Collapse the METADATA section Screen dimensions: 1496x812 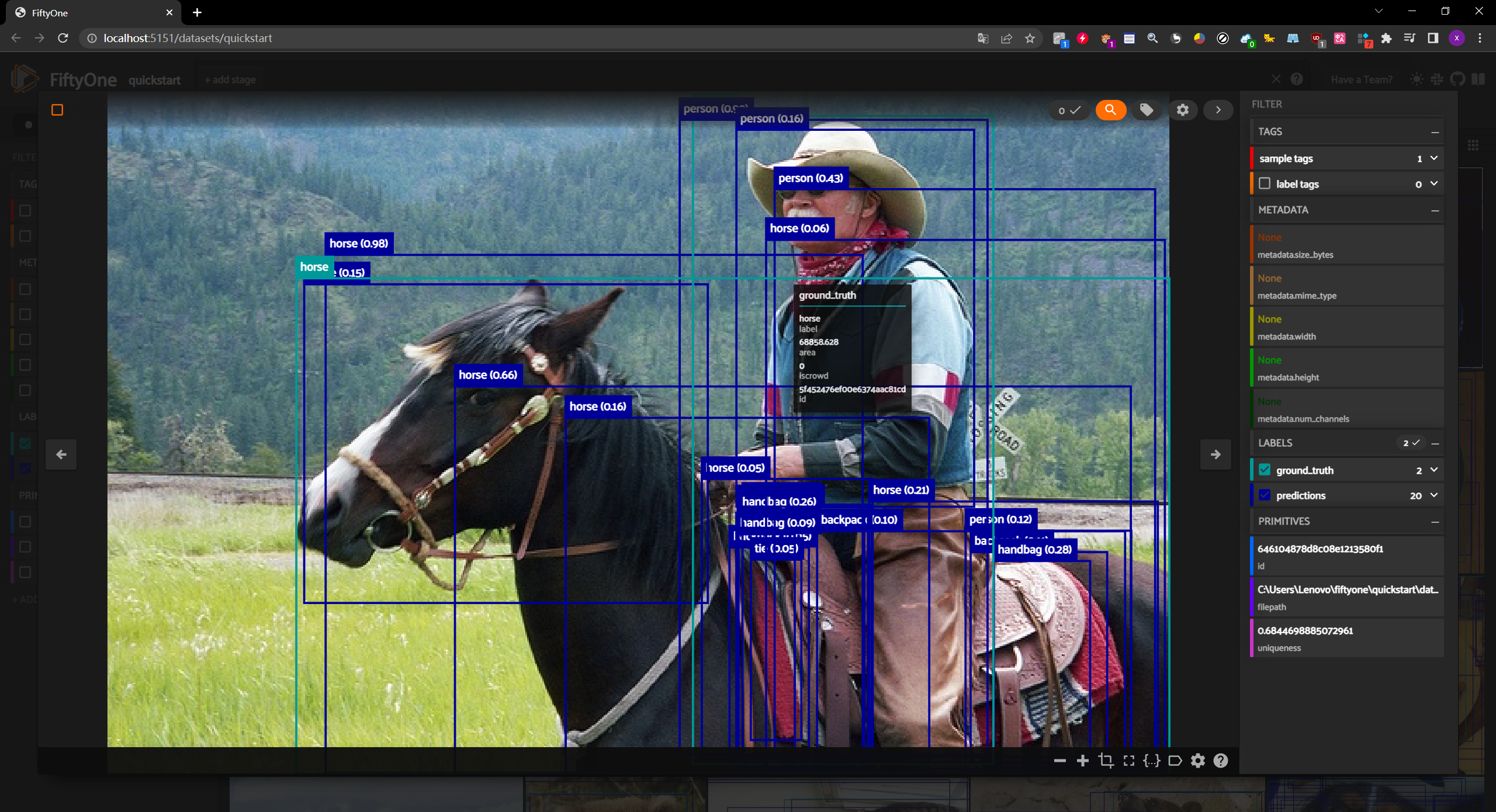tap(1435, 210)
